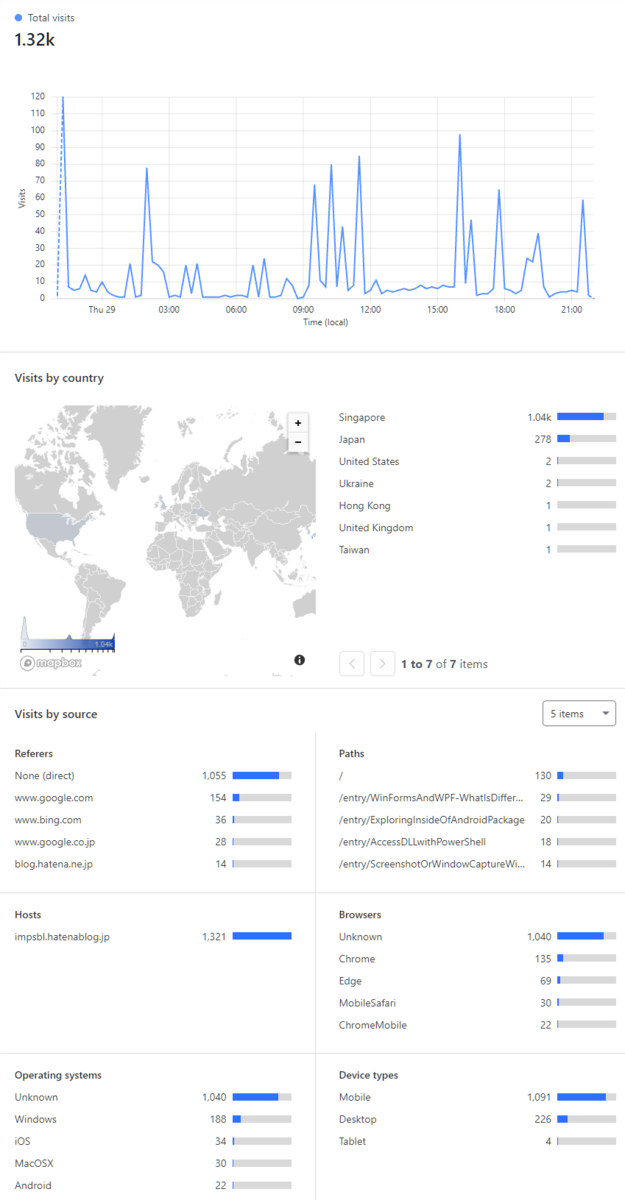Select Mobile device type row

pyautogui.click(x=477, y=1097)
